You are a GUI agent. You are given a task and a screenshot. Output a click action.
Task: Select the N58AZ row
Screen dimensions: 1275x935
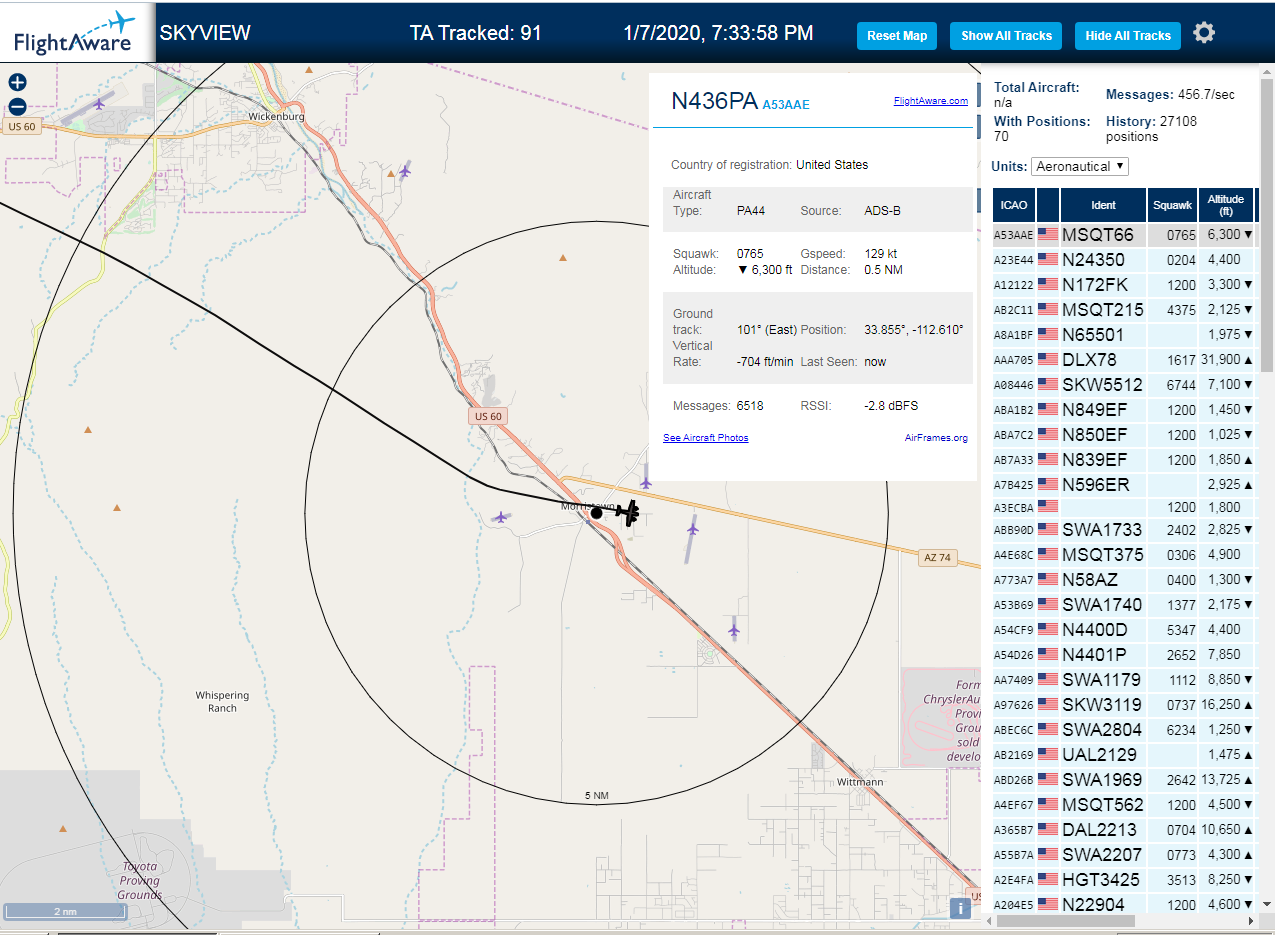1124,580
